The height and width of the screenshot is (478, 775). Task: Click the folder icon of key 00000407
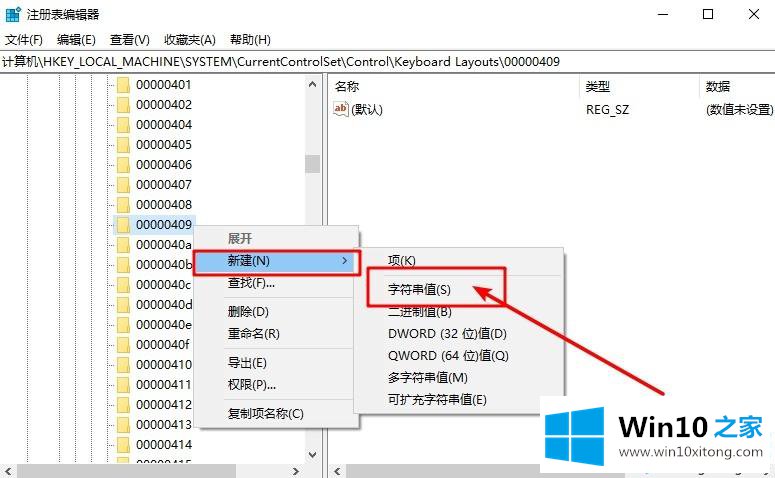click(x=123, y=185)
